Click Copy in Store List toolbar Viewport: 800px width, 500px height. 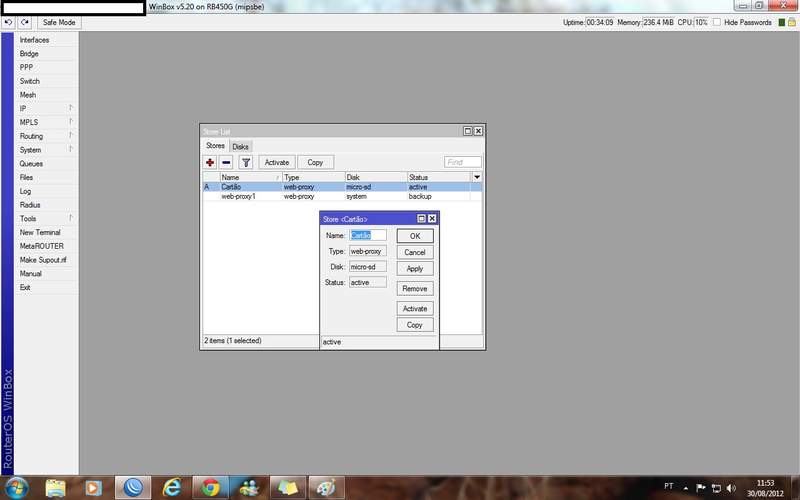coord(315,162)
